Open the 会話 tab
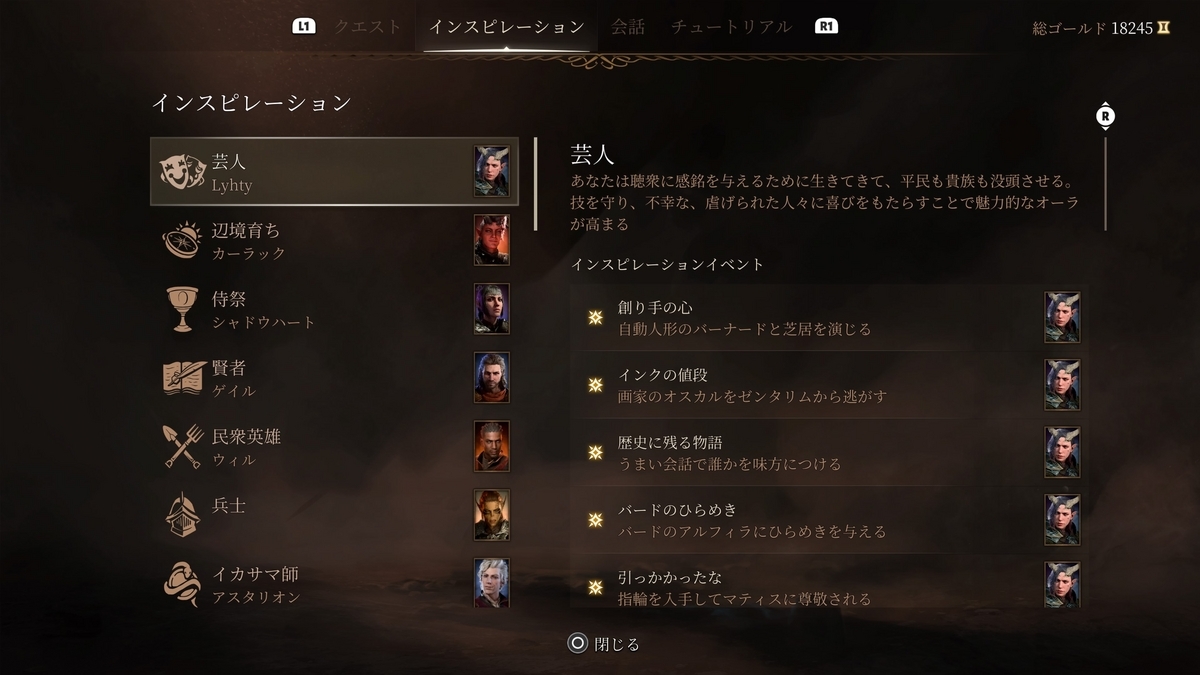 click(628, 27)
